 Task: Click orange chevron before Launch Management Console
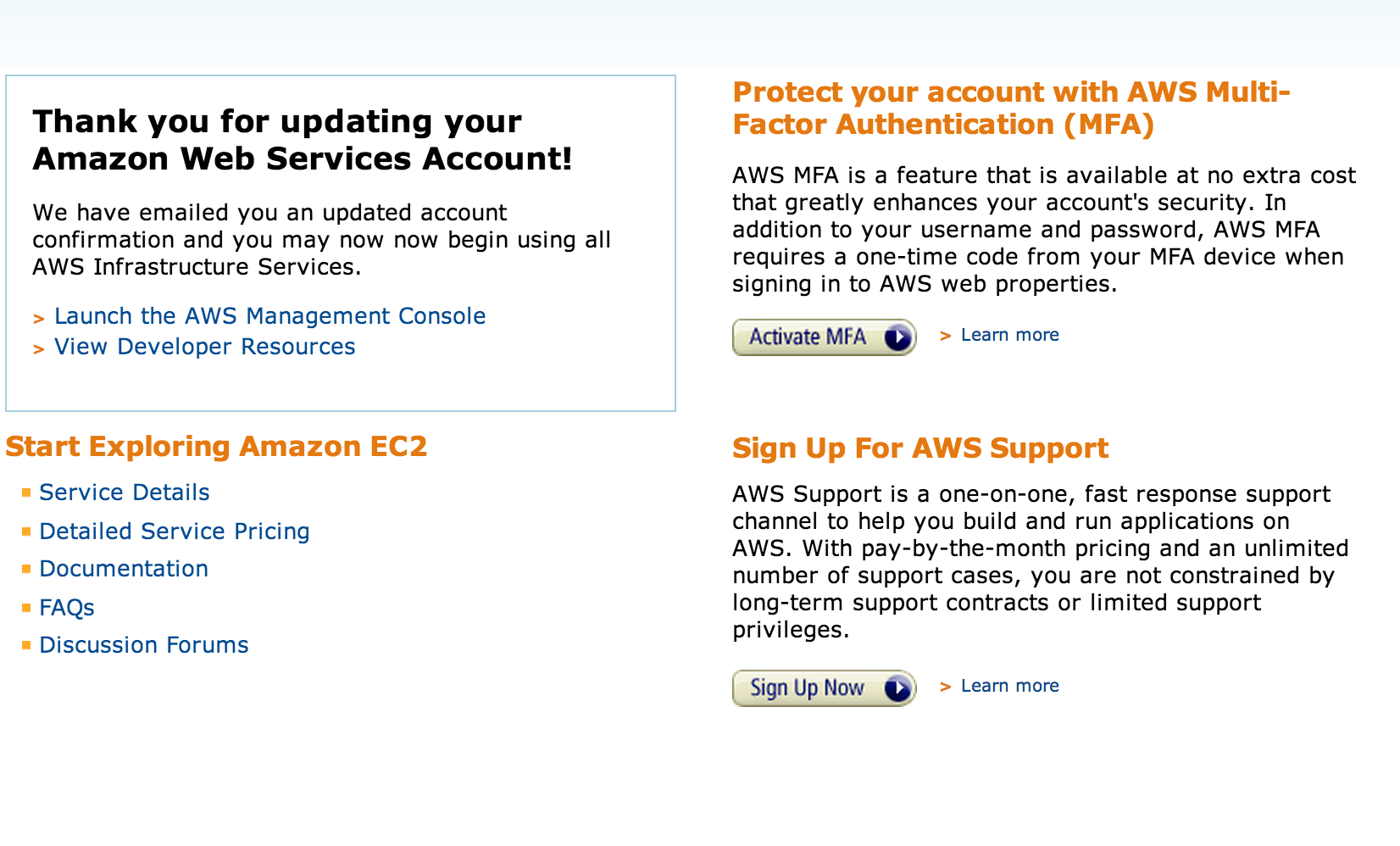click(x=38, y=319)
